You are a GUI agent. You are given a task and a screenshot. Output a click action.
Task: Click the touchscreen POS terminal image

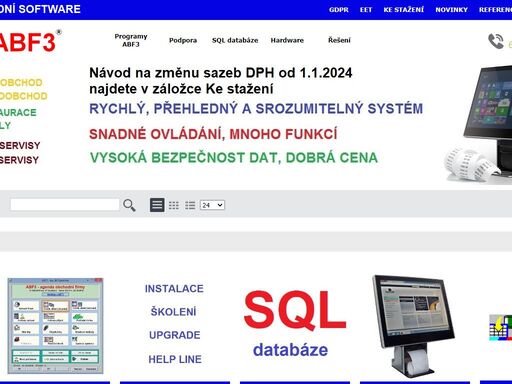tap(413, 325)
